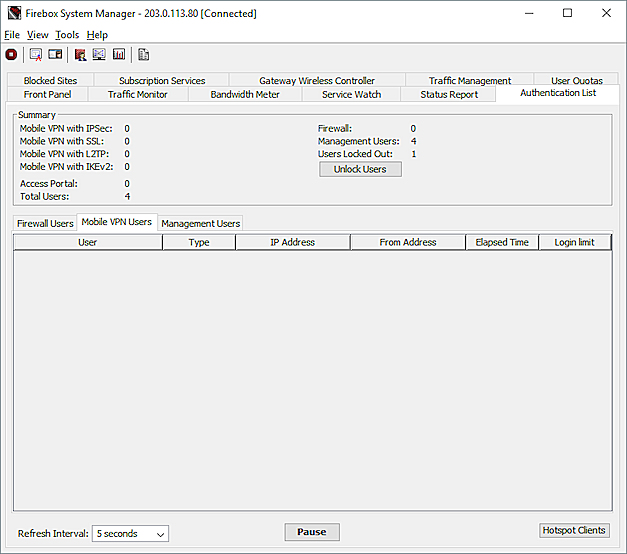
Task: Click the Pause button
Action: tap(312, 532)
